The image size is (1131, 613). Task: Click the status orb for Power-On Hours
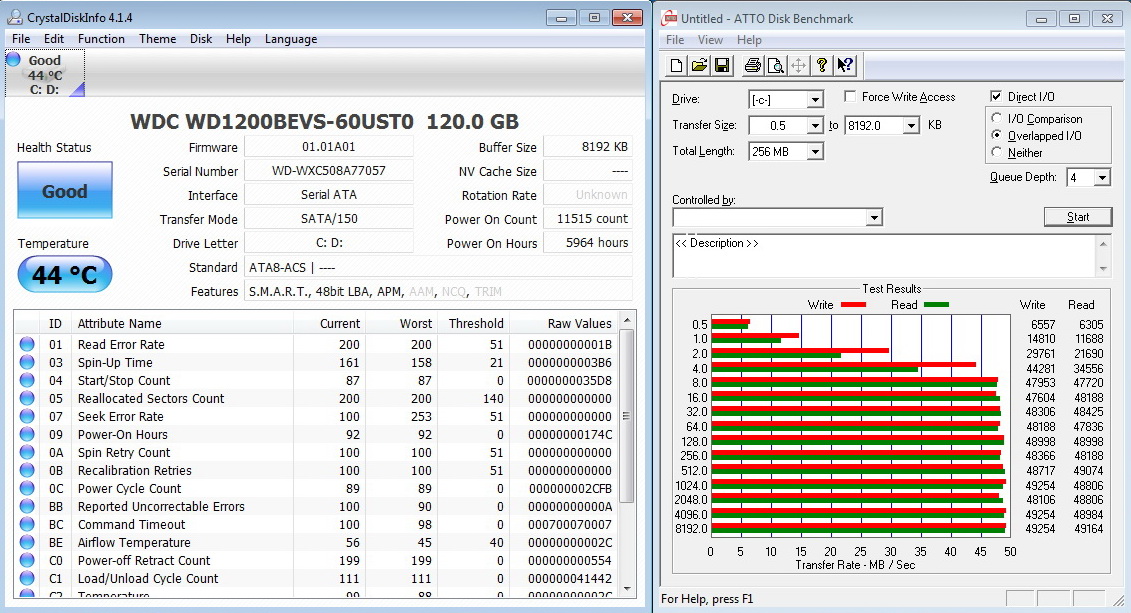click(27, 434)
